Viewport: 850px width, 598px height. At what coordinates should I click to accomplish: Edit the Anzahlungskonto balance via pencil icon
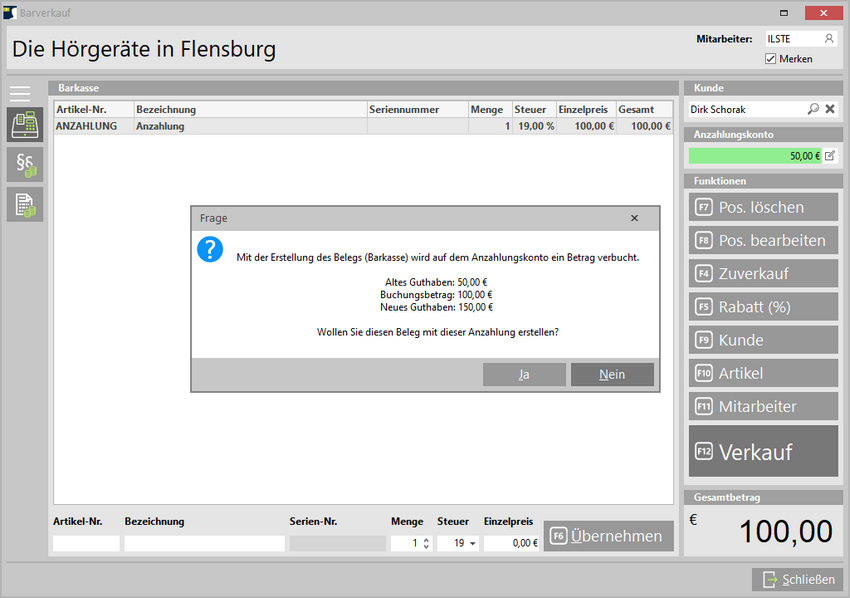[829, 156]
